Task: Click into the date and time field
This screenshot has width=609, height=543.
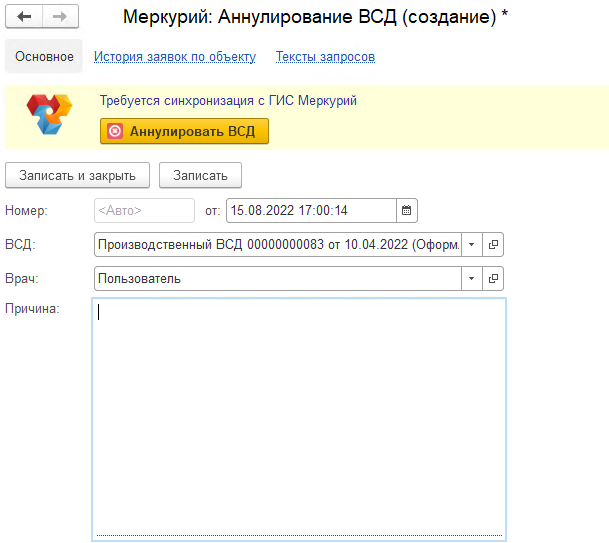Action: tap(310, 210)
